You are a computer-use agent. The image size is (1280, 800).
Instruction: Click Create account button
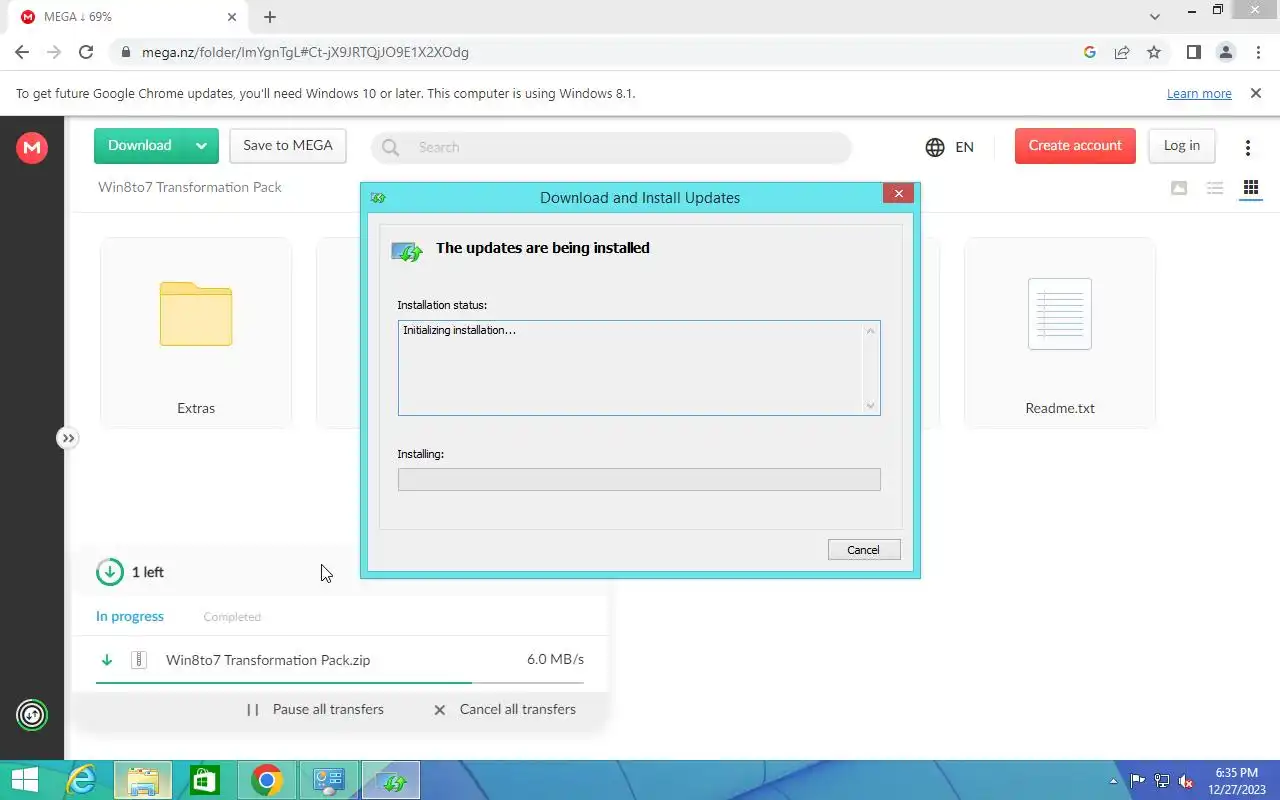point(1075,146)
